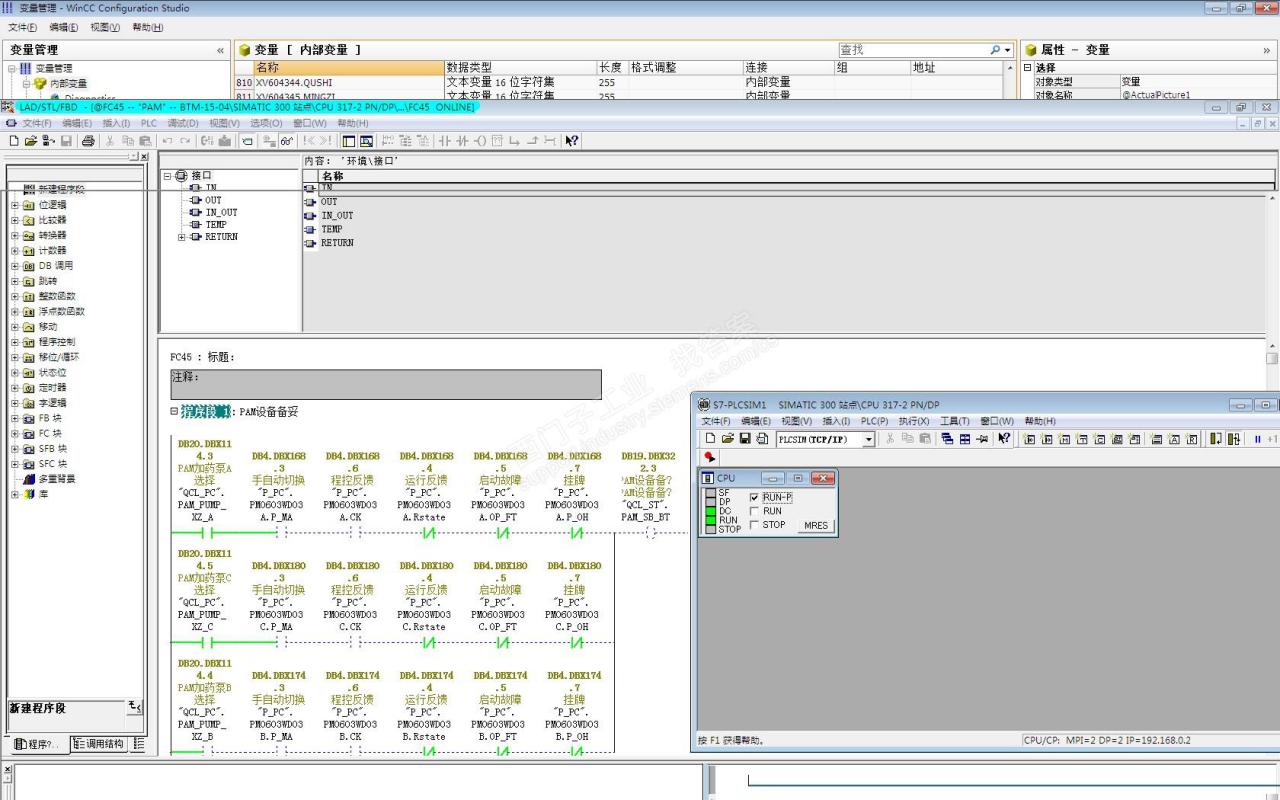
Task: Click the 查找 search field in WinCC
Action: click(x=912, y=49)
